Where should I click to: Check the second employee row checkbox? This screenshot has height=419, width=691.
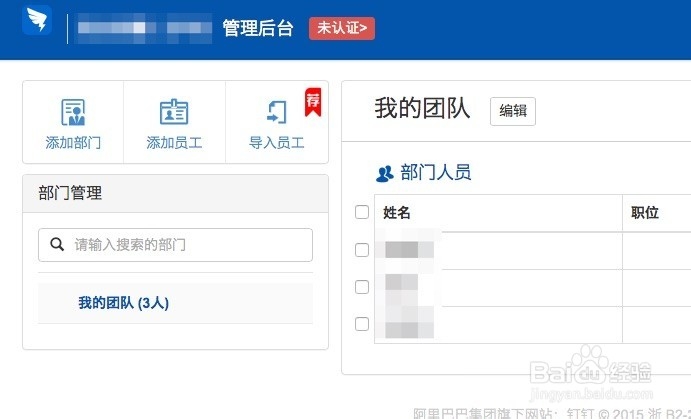pos(362,287)
